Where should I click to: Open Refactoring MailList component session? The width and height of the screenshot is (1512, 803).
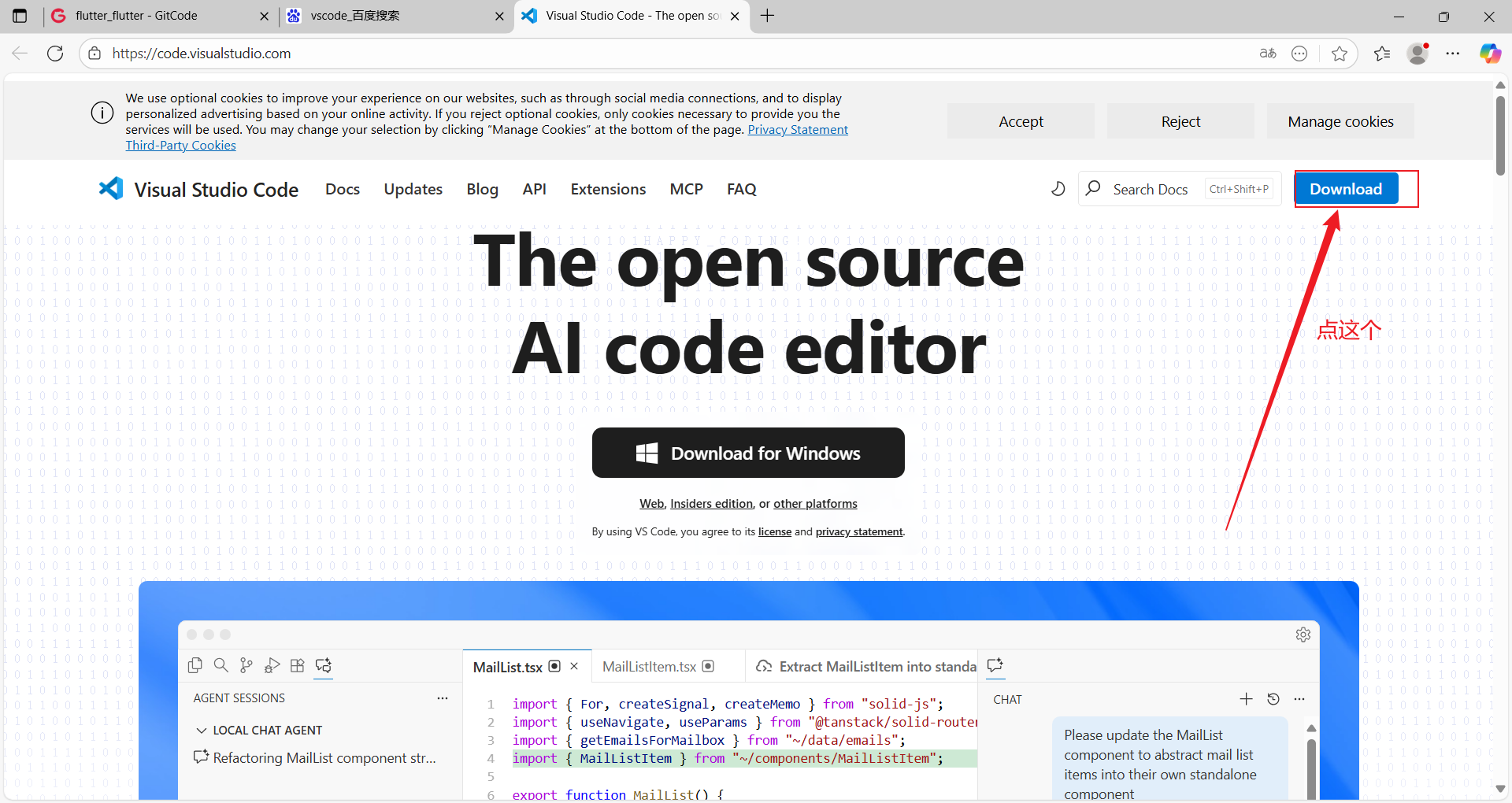click(x=315, y=757)
